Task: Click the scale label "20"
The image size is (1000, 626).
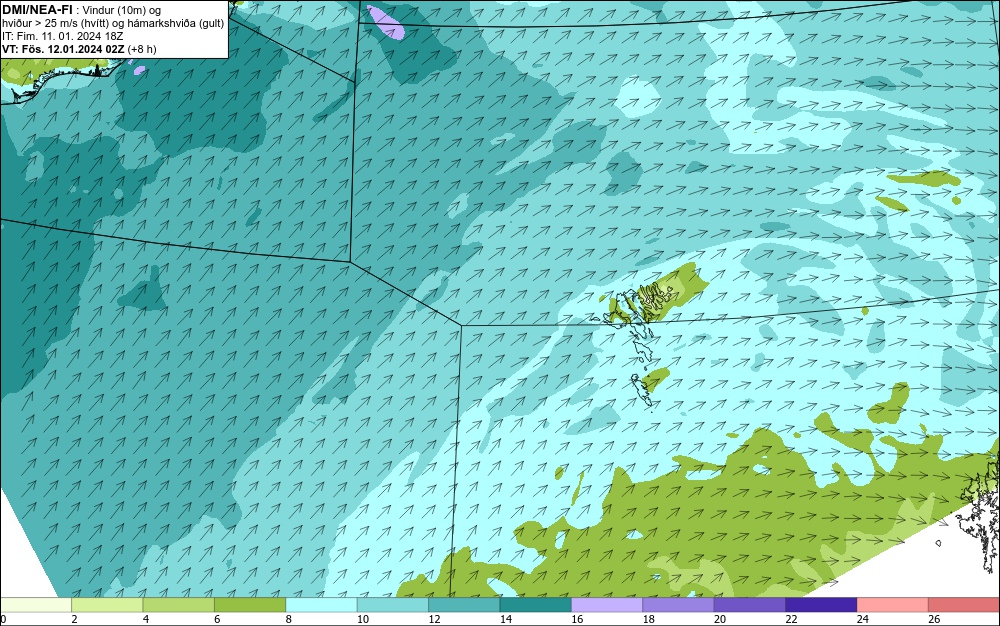Action: [720, 619]
